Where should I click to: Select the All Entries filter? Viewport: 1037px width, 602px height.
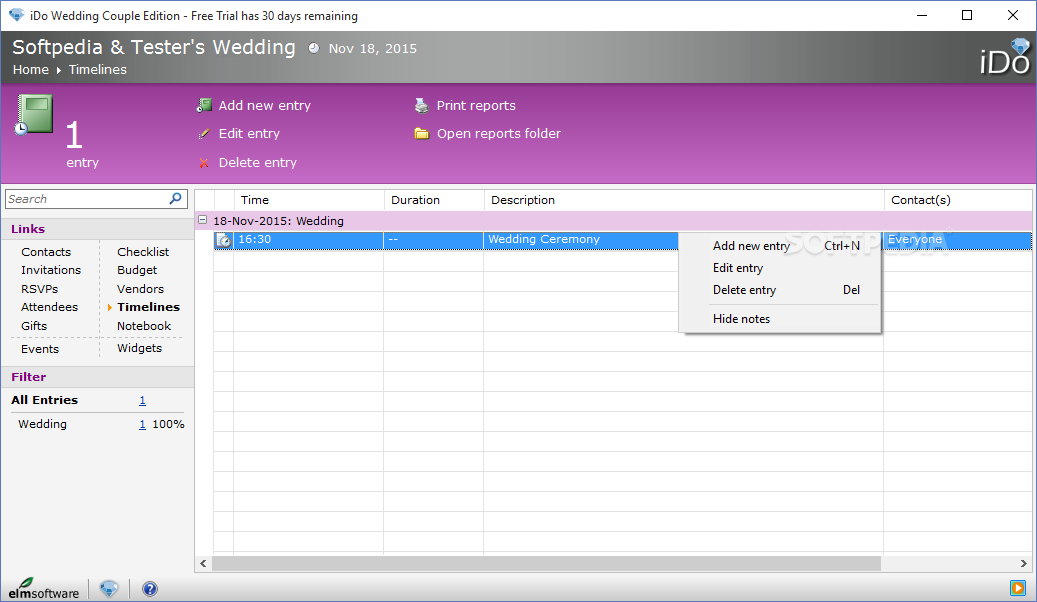click(x=44, y=400)
